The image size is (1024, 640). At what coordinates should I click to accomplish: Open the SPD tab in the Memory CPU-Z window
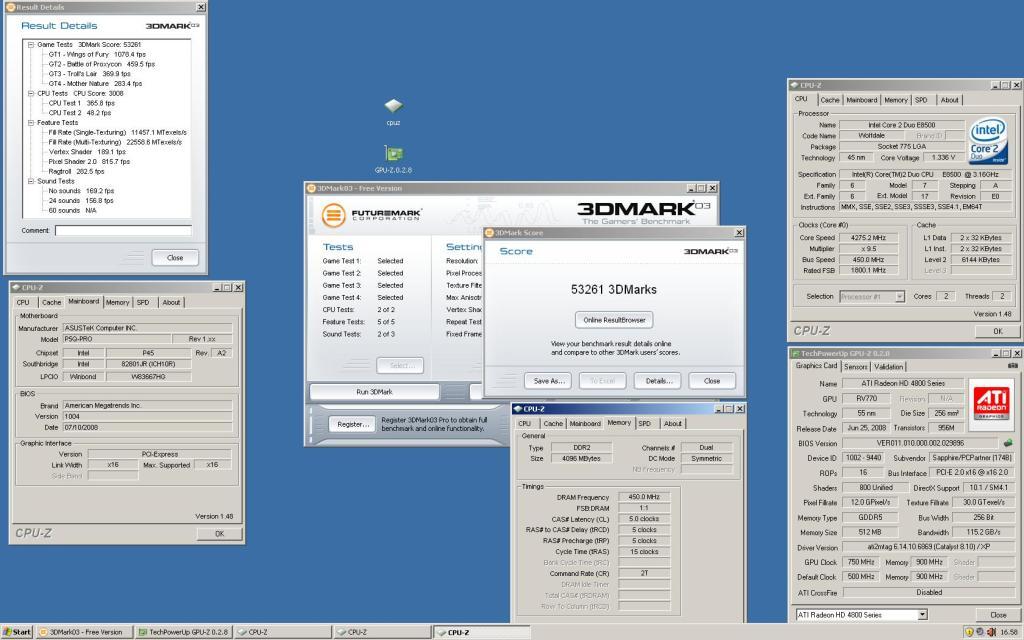645,424
